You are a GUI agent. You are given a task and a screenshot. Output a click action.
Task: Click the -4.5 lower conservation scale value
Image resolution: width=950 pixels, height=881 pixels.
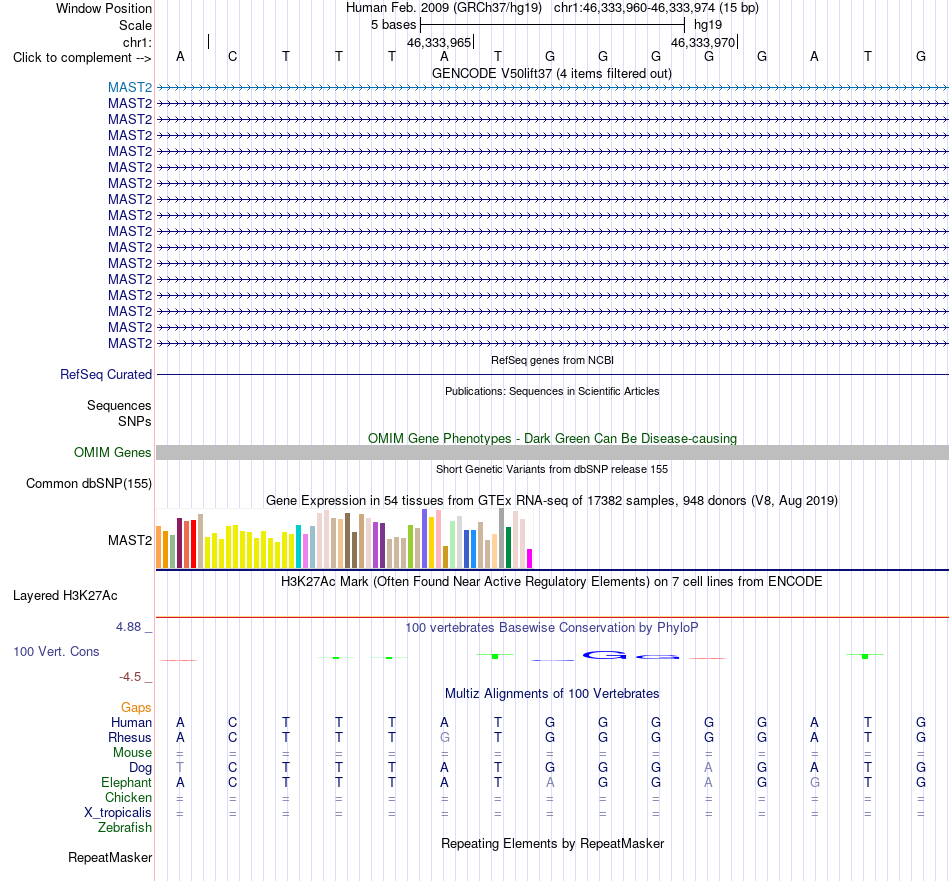point(130,677)
